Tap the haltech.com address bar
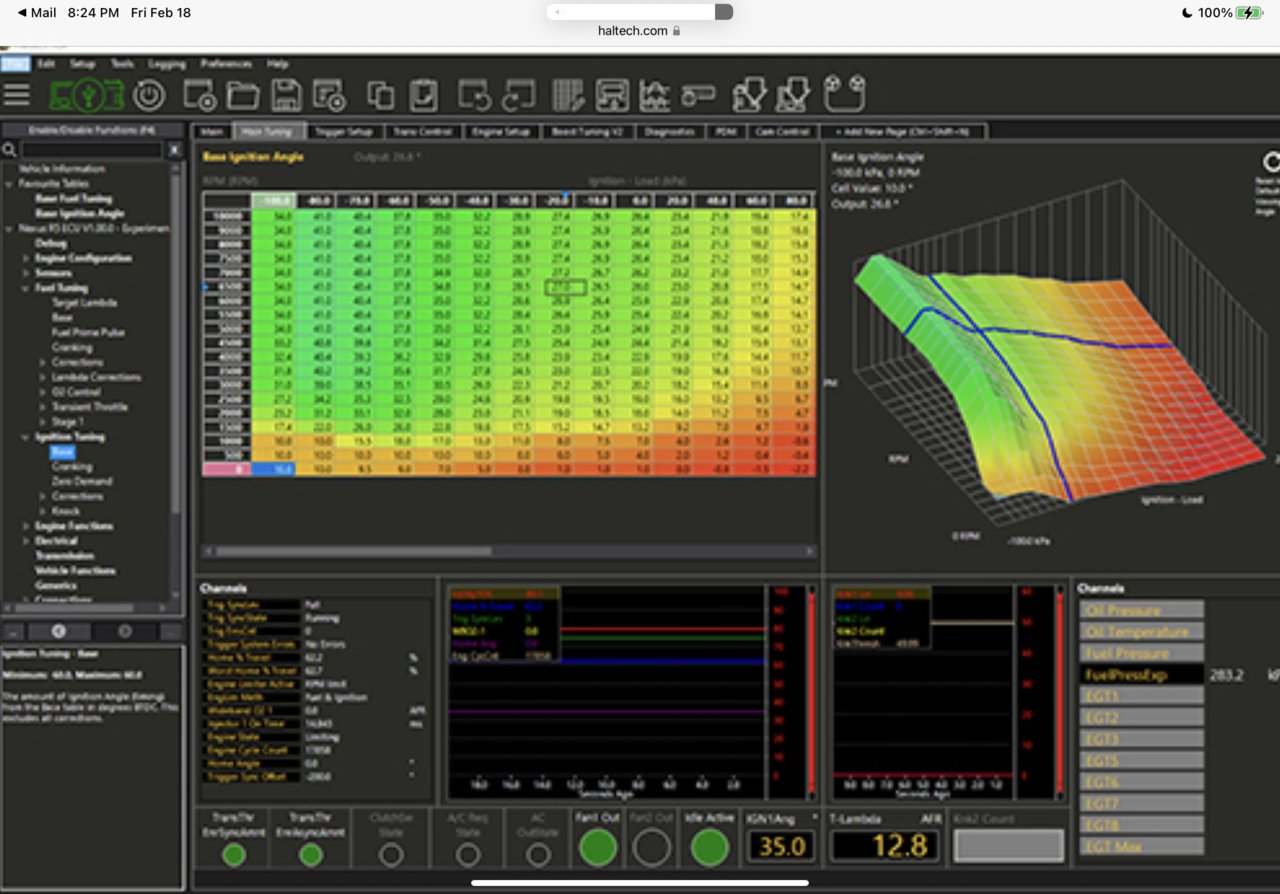This screenshot has height=894, width=1280. [x=640, y=31]
